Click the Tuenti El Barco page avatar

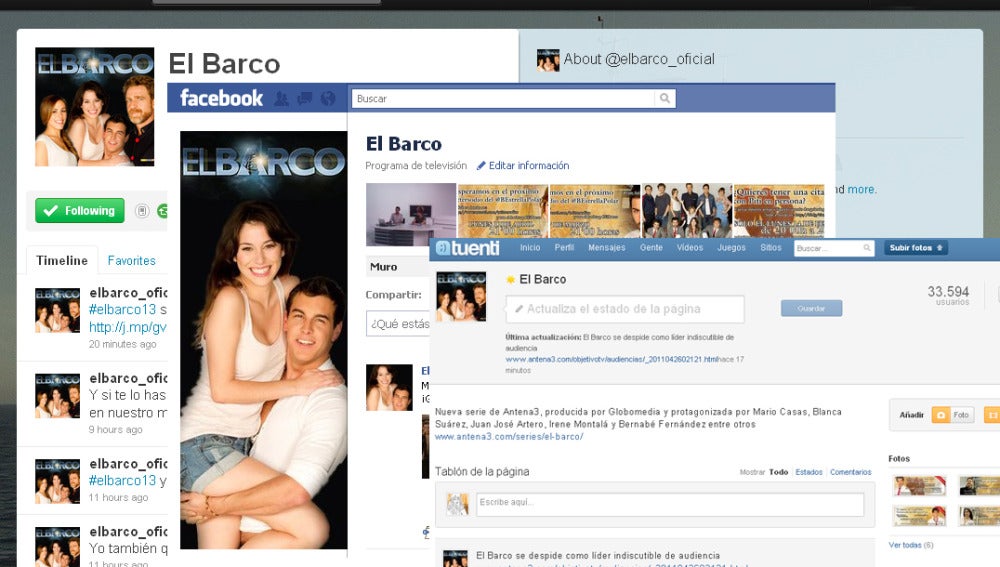[461, 296]
